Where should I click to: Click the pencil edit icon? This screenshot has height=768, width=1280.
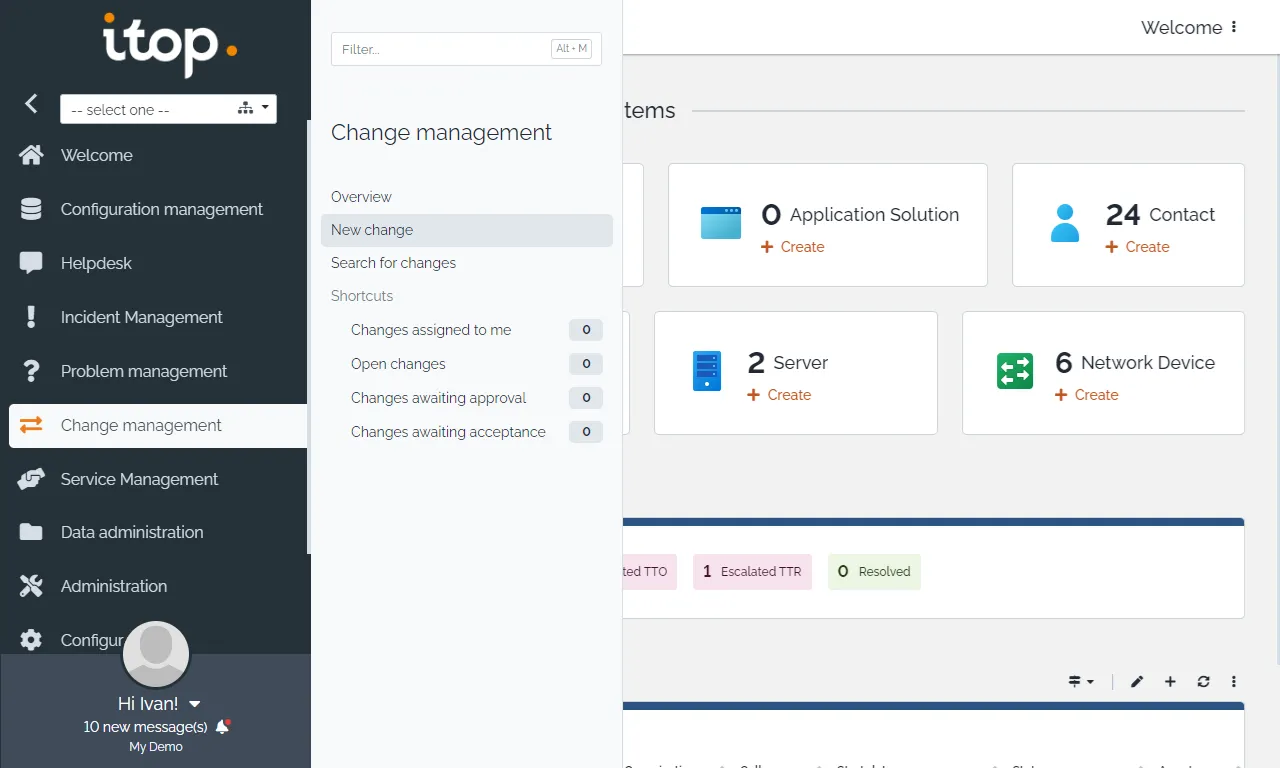(1137, 682)
